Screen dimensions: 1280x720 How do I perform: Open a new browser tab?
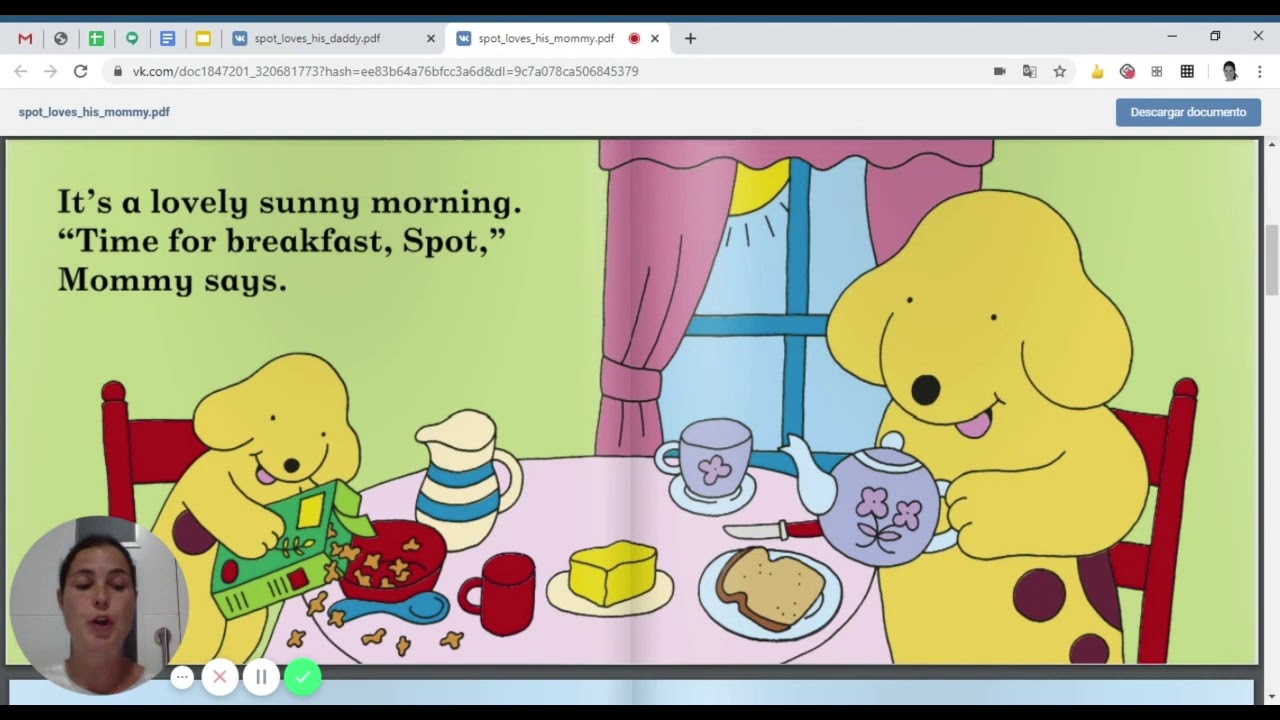[x=690, y=38]
